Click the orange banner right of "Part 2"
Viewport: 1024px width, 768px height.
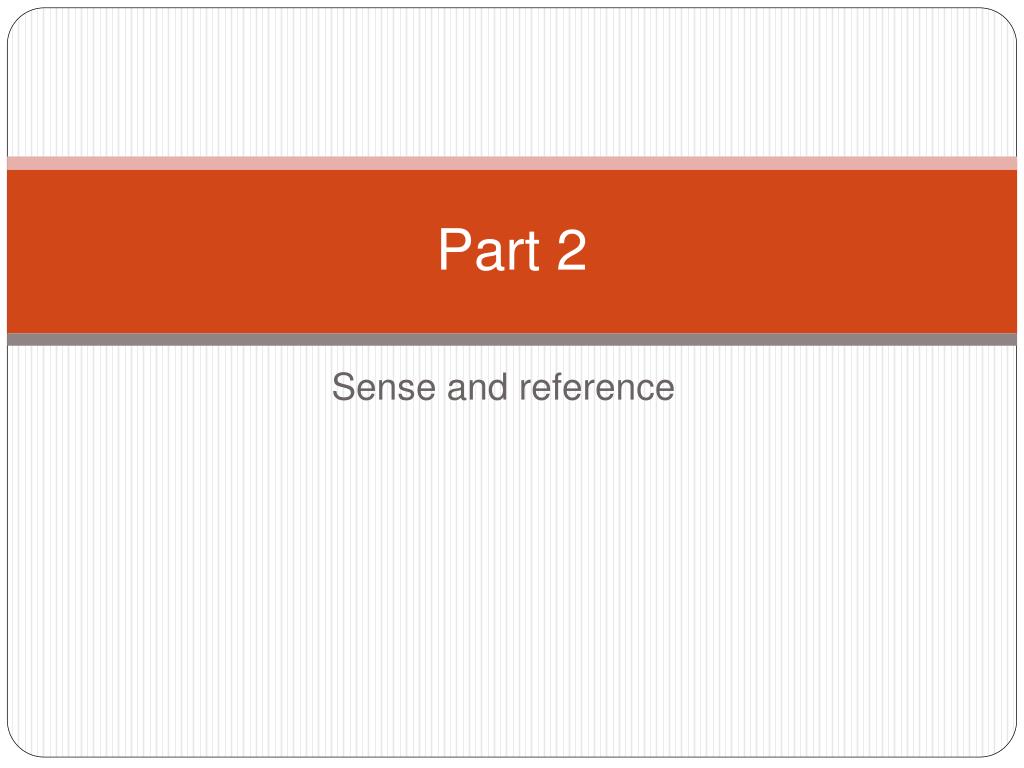(x=802, y=251)
